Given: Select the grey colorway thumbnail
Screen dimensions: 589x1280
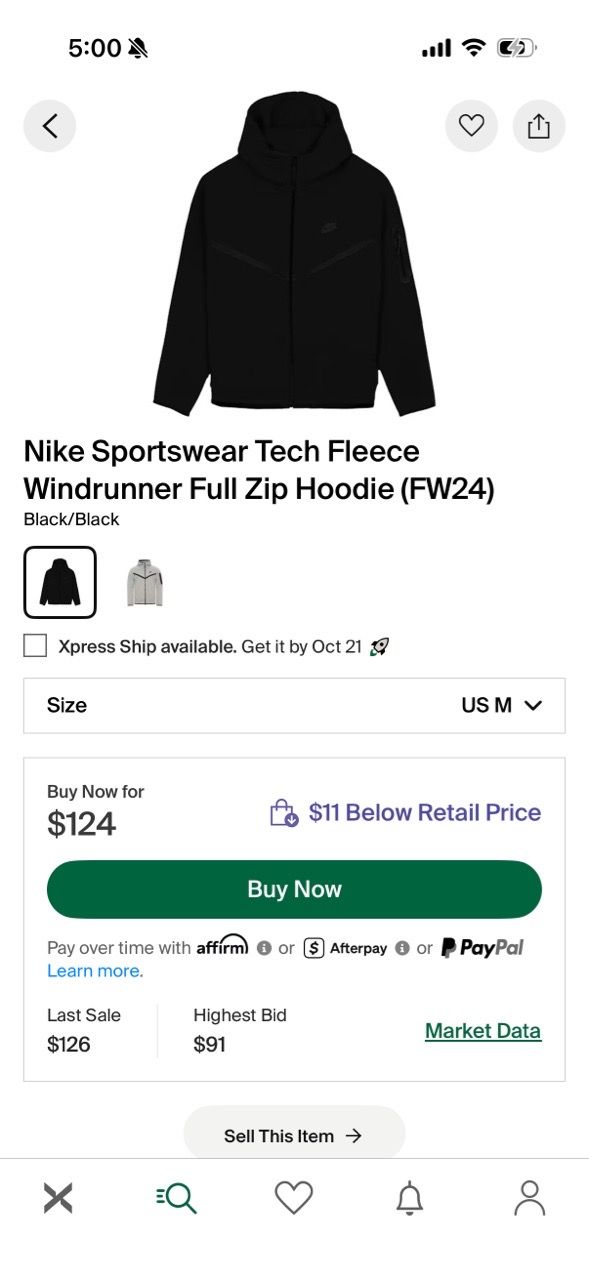Looking at the screenshot, I should click(x=144, y=583).
